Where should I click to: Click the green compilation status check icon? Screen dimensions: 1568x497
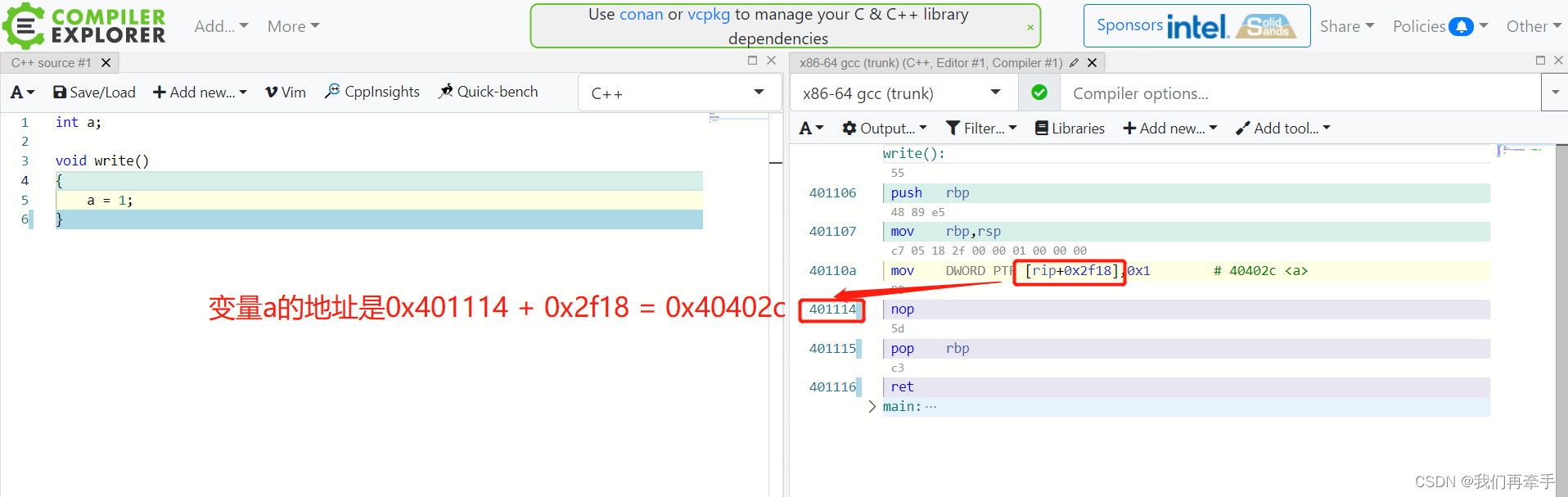coord(1039,93)
